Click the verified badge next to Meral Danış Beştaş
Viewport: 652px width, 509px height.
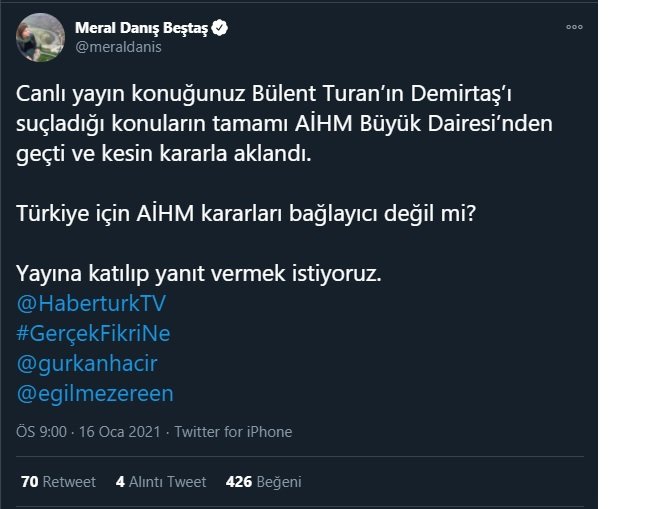220,28
